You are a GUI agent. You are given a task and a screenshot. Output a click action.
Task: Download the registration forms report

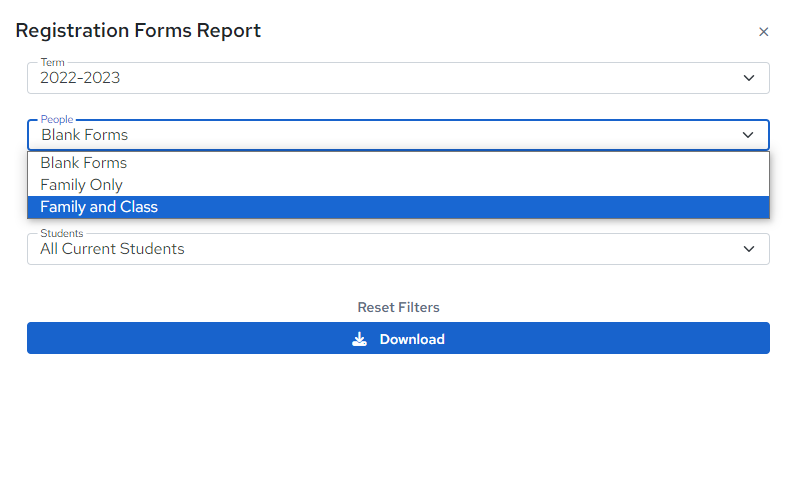click(398, 338)
